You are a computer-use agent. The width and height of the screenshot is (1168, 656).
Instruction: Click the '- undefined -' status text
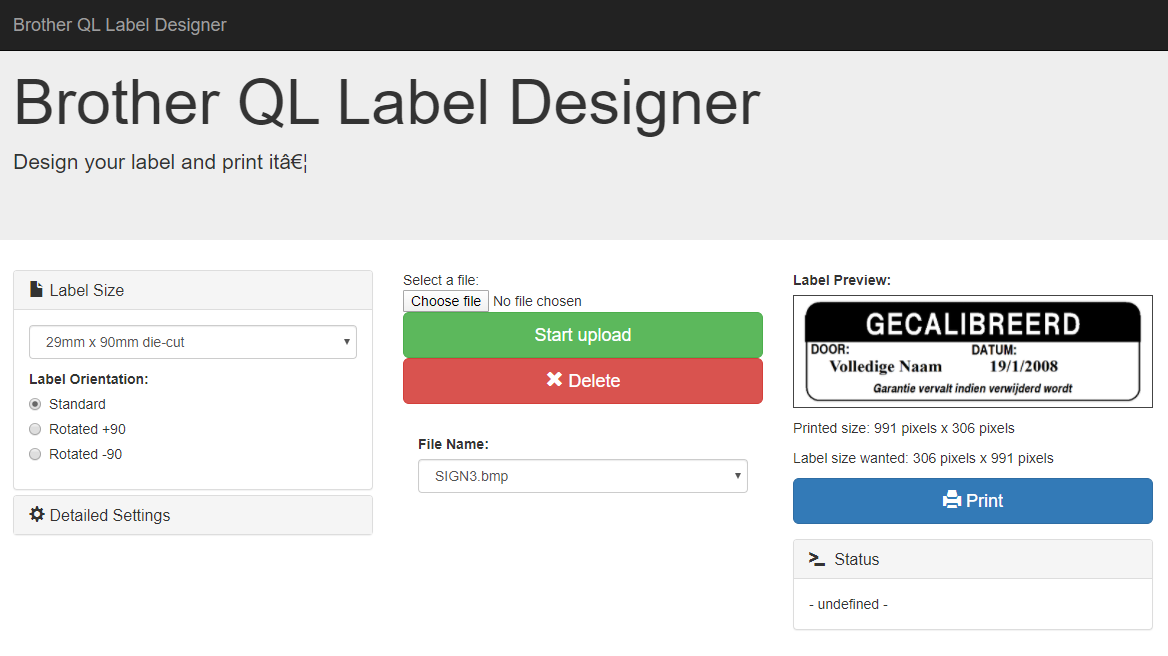click(x=848, y=604)
